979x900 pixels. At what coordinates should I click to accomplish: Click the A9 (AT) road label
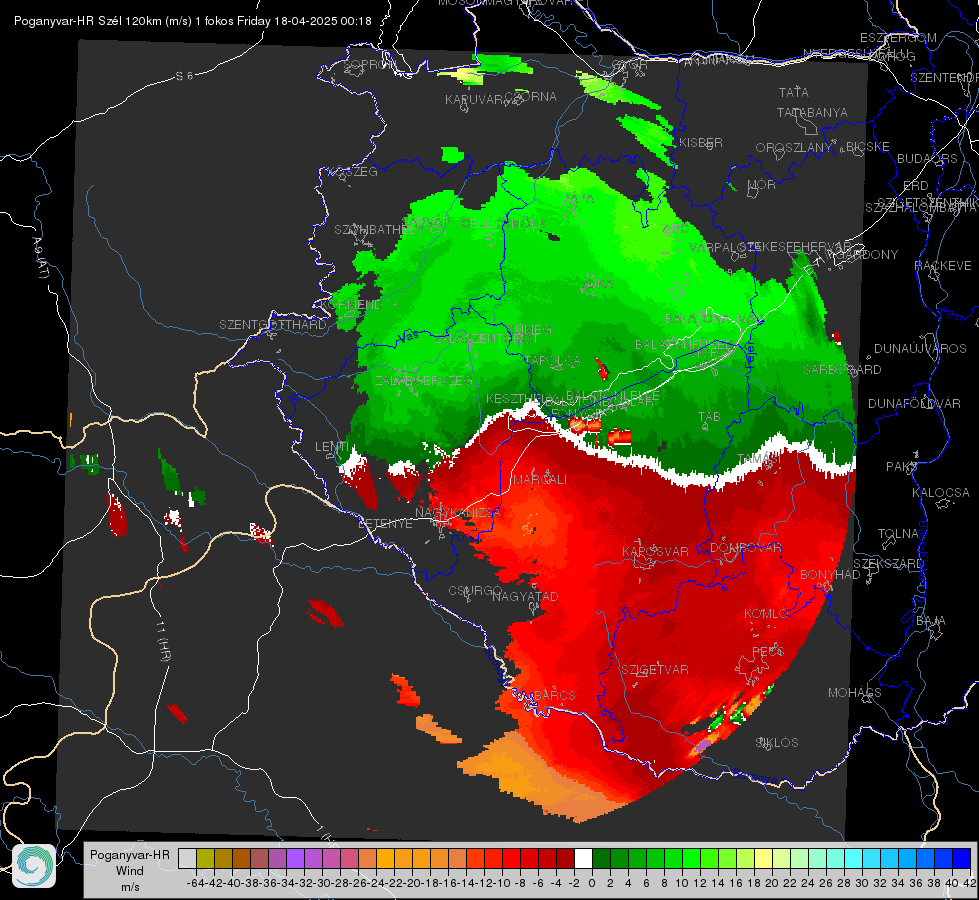(x=41, y=257)
